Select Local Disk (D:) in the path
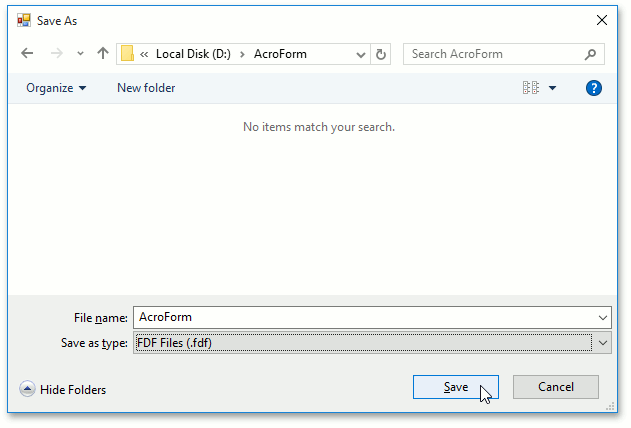Screen dimensions: 631x428 [x=193, y=54]
